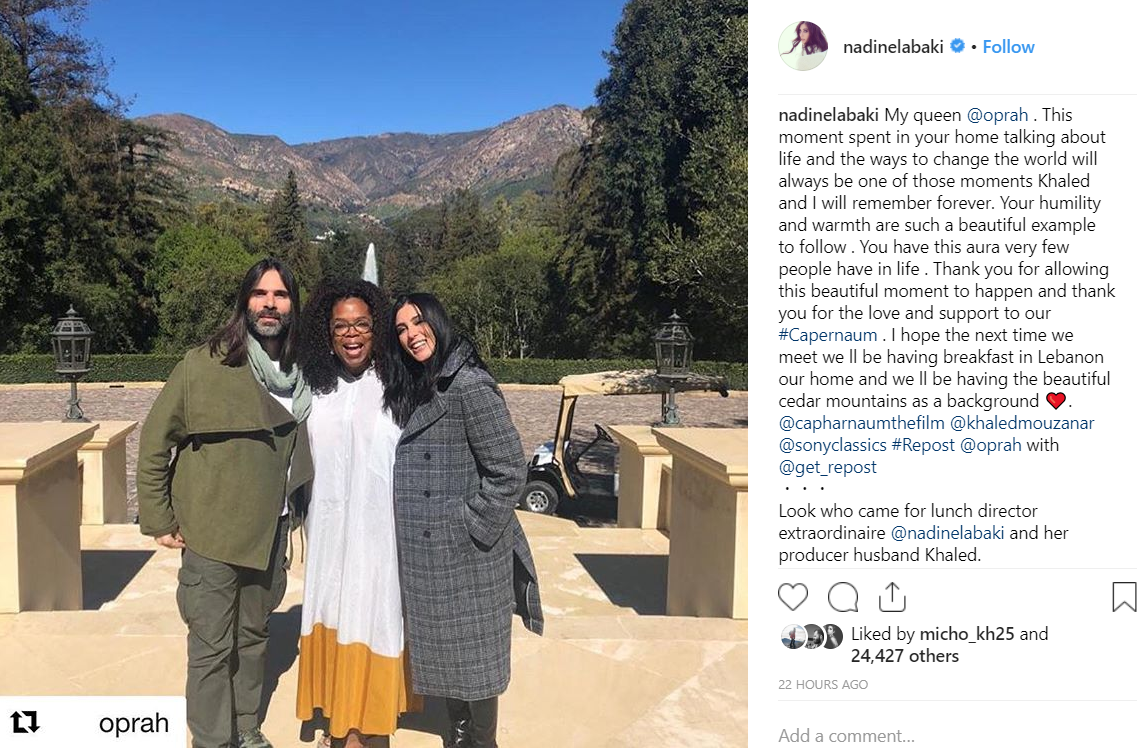Click the verified badge next to nadinelabaki
The width and height of the screenshot is (1146, 749).
[x=957, y=46]
